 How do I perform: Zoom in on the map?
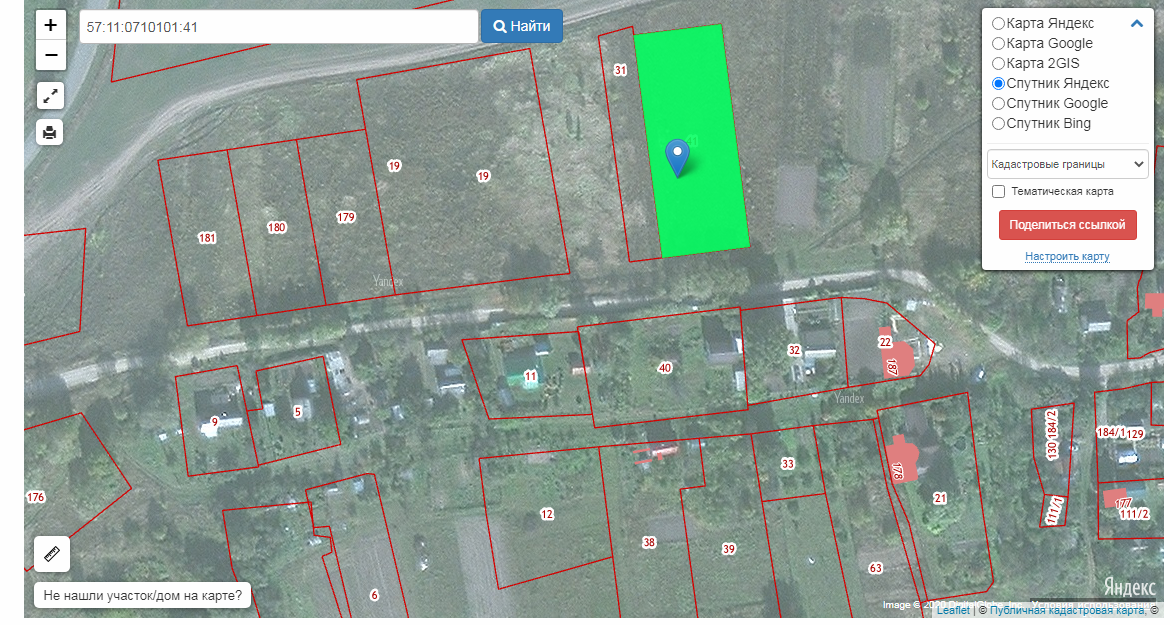click(51, 25)
